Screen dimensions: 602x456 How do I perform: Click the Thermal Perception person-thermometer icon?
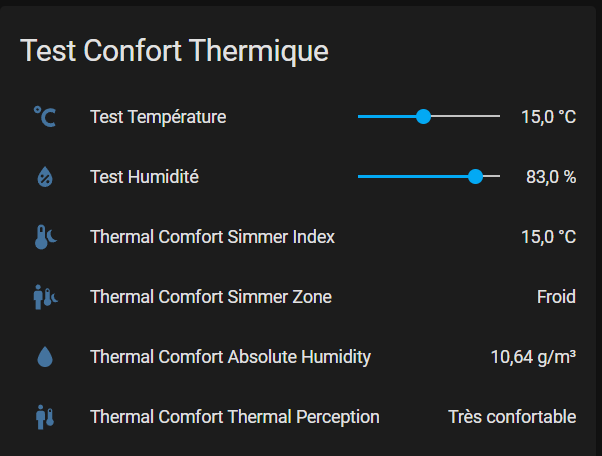tap(45, 417)
